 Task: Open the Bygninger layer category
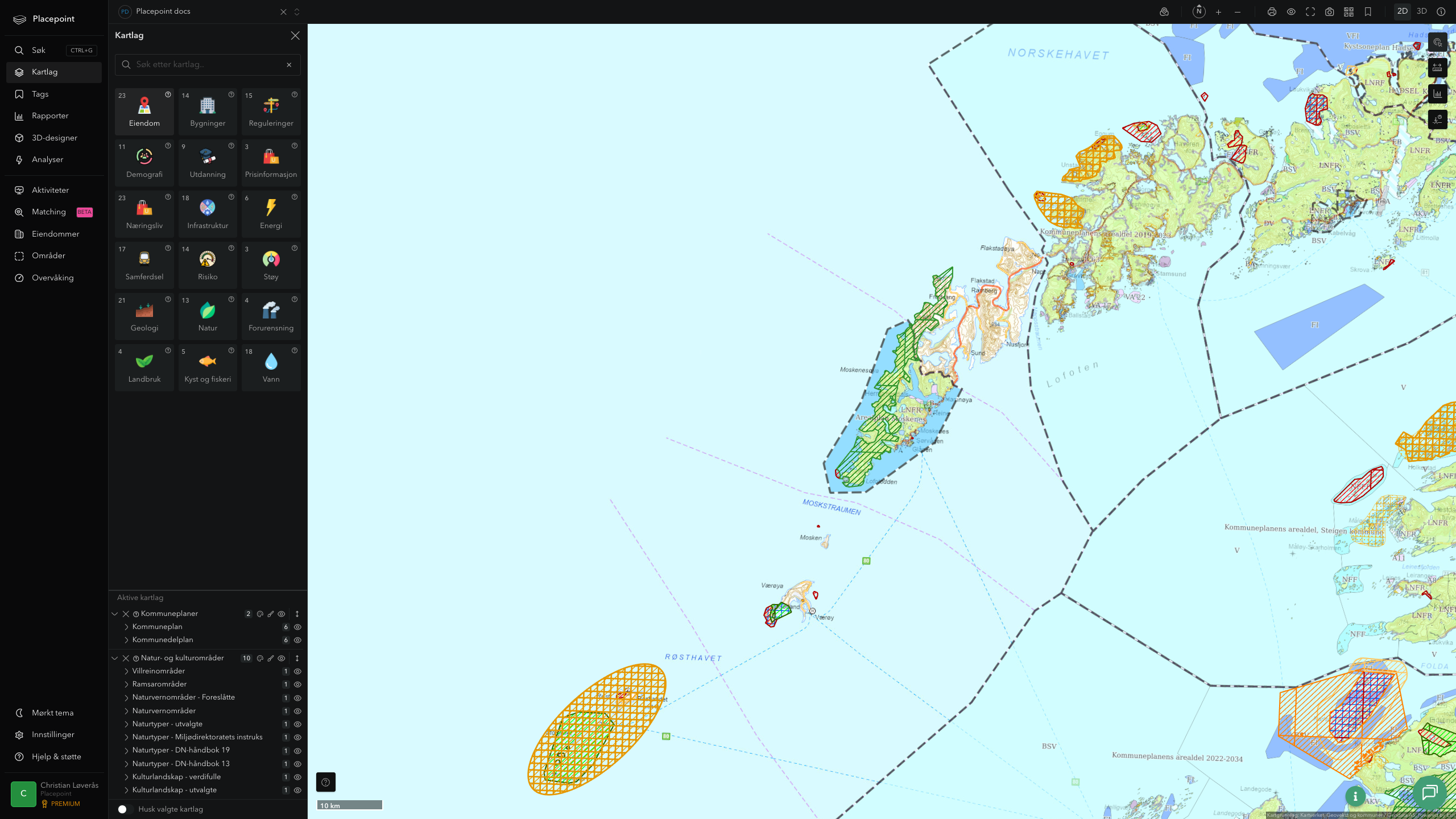(208, 111)
